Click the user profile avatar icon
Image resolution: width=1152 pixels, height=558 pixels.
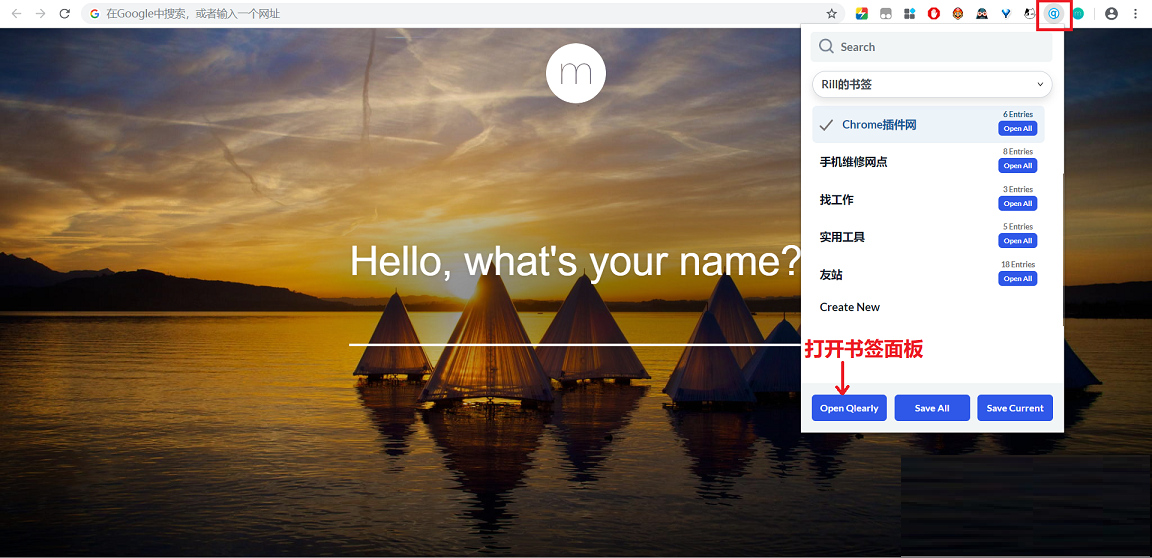coord(1111,14)
